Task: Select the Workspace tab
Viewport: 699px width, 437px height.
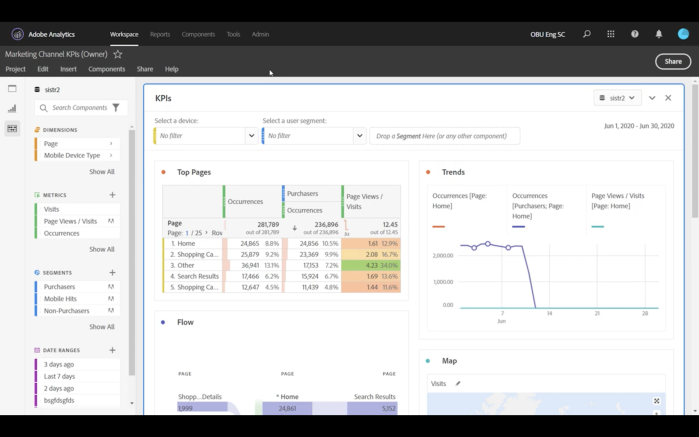Action: [124, 34]
